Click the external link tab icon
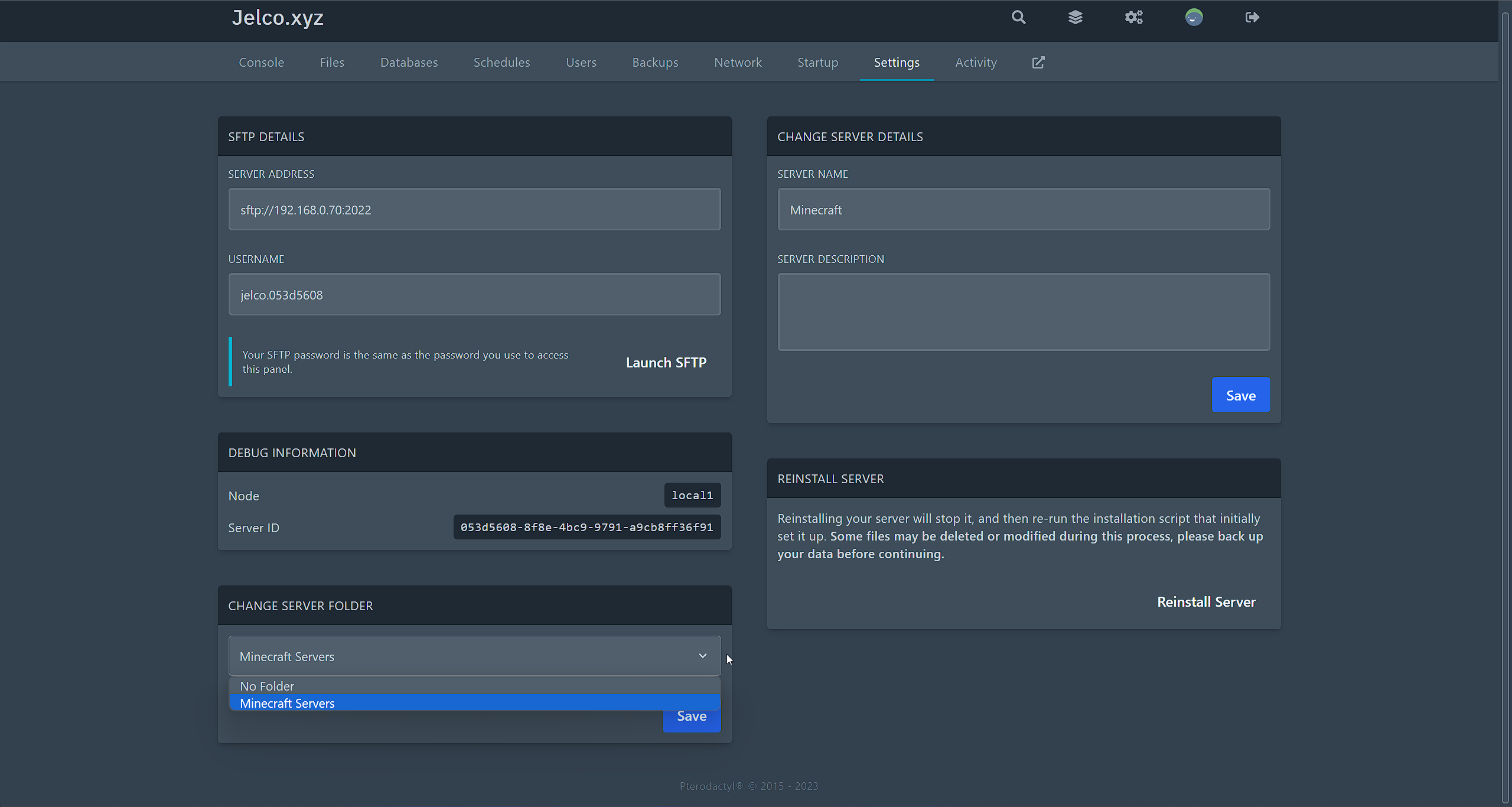 (x=1038, y=63)
